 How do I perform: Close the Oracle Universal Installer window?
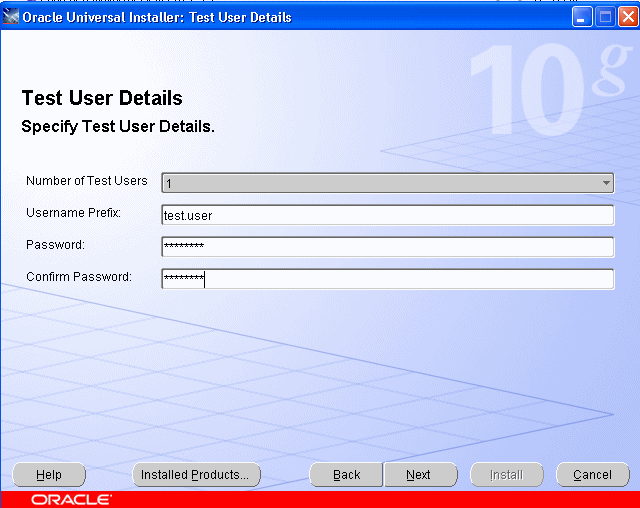(628, 18)
